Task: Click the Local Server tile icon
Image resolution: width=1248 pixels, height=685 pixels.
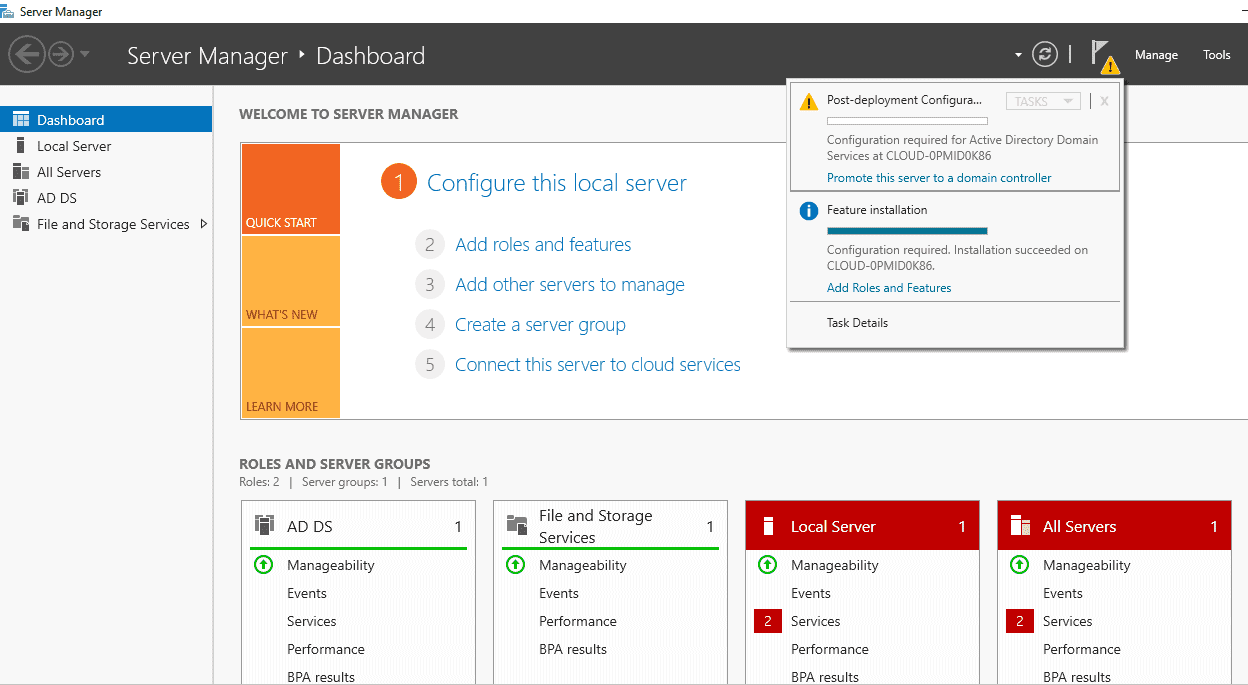Action: (x=769, y=526)
